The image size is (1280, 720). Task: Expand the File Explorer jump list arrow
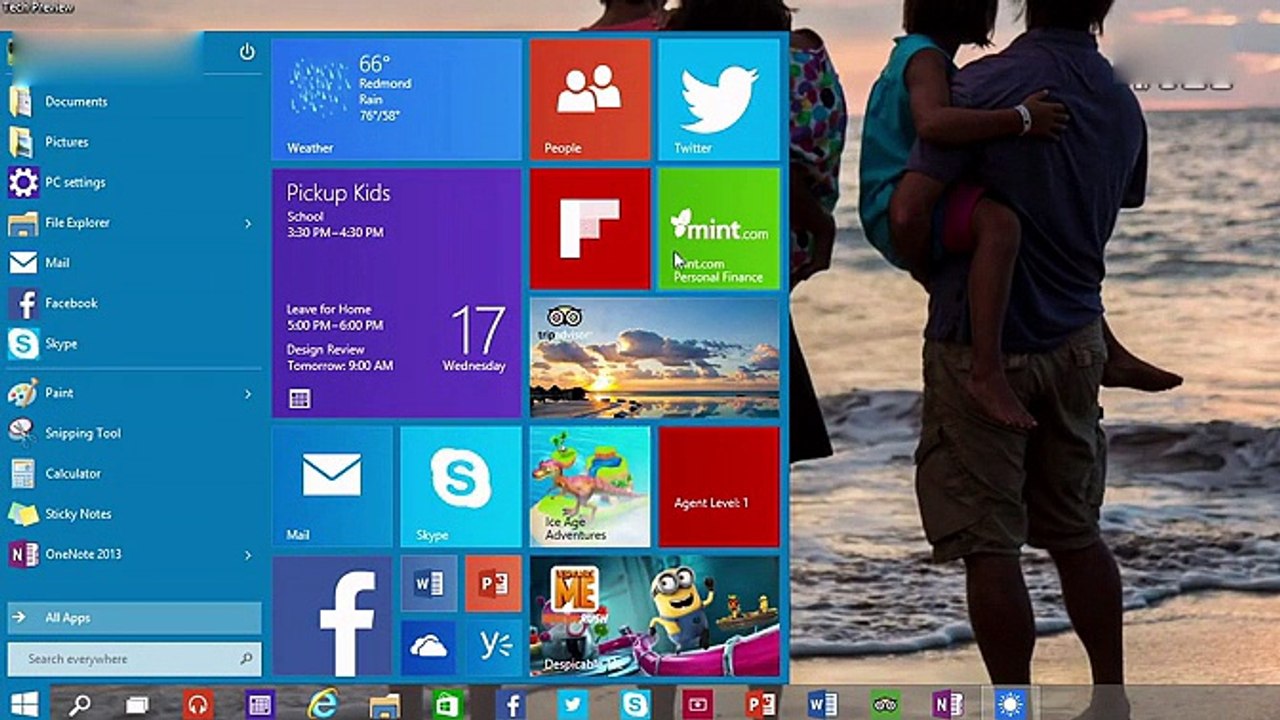point(248,223)
